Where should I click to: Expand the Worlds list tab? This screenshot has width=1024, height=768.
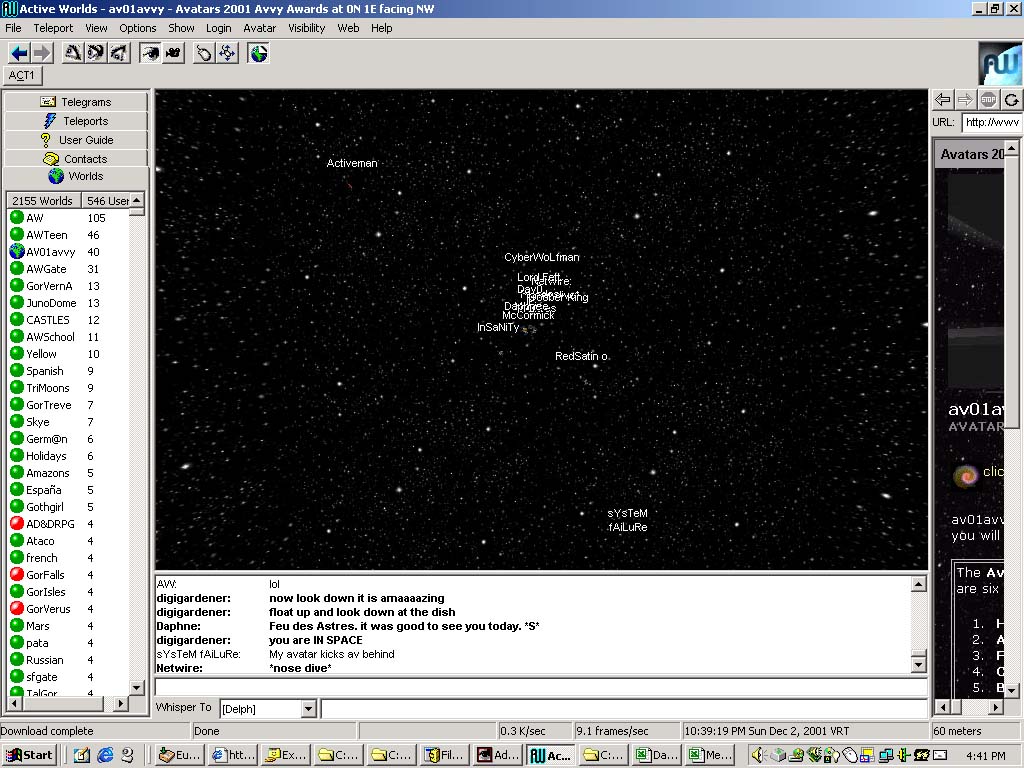[76, 176]
